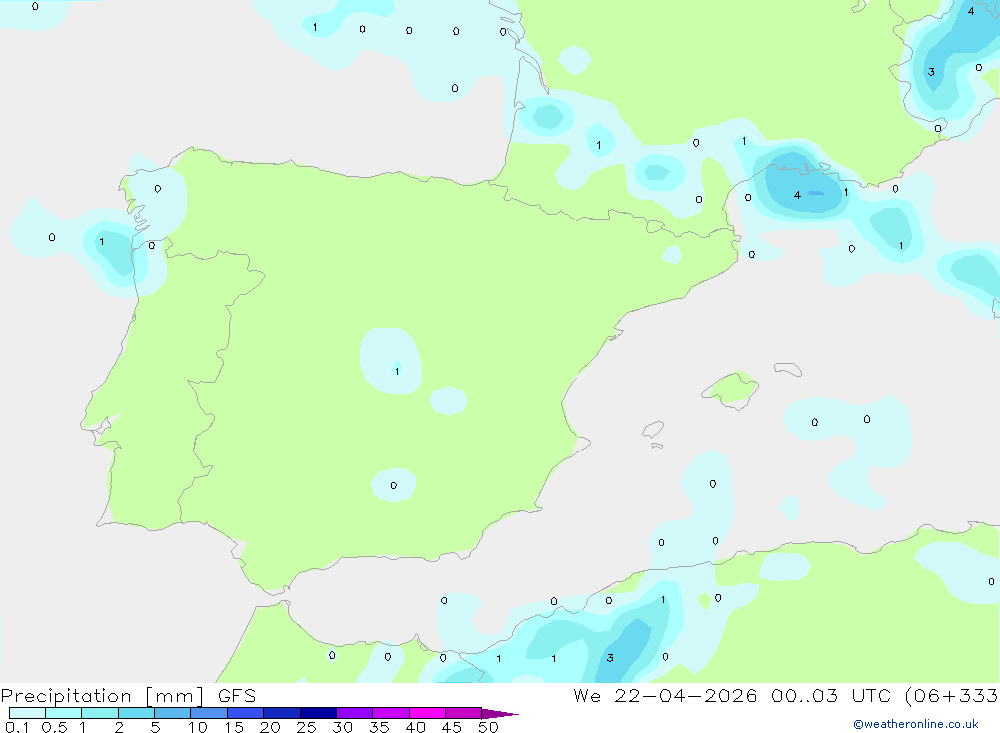This screenshot has width=1000, height=733.
Task: Click the 0.1–0.5 mm palest legend swatch
Action: pyautogui.click(x=27, y=713)
